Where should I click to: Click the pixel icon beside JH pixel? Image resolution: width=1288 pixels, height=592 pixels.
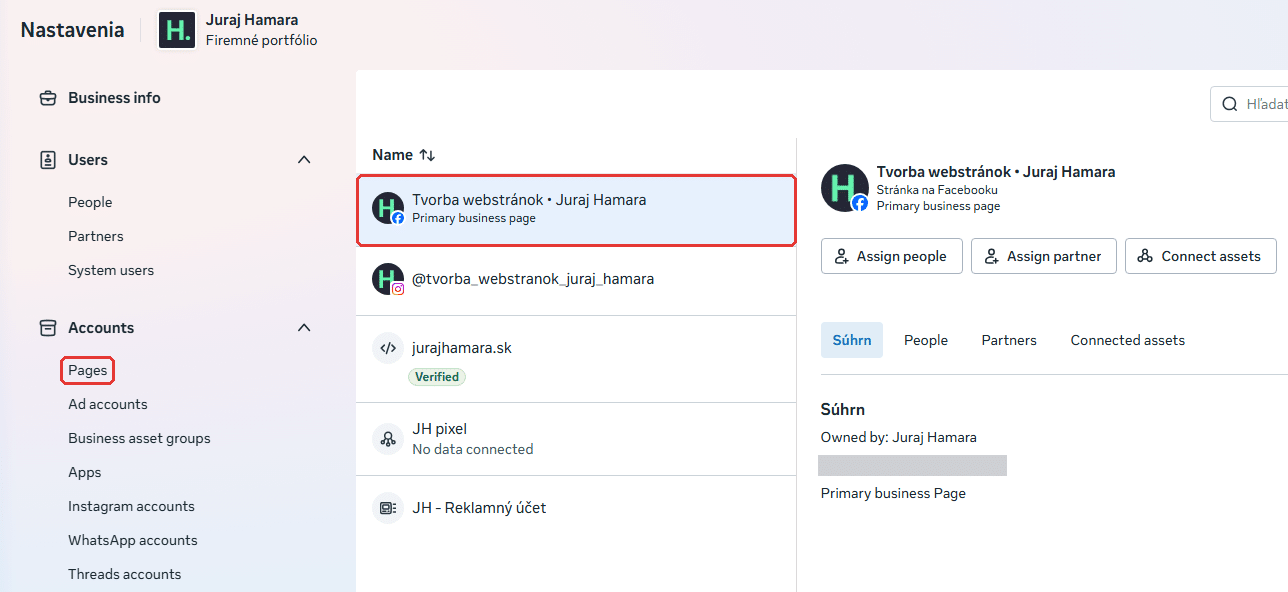pos(388,438)
